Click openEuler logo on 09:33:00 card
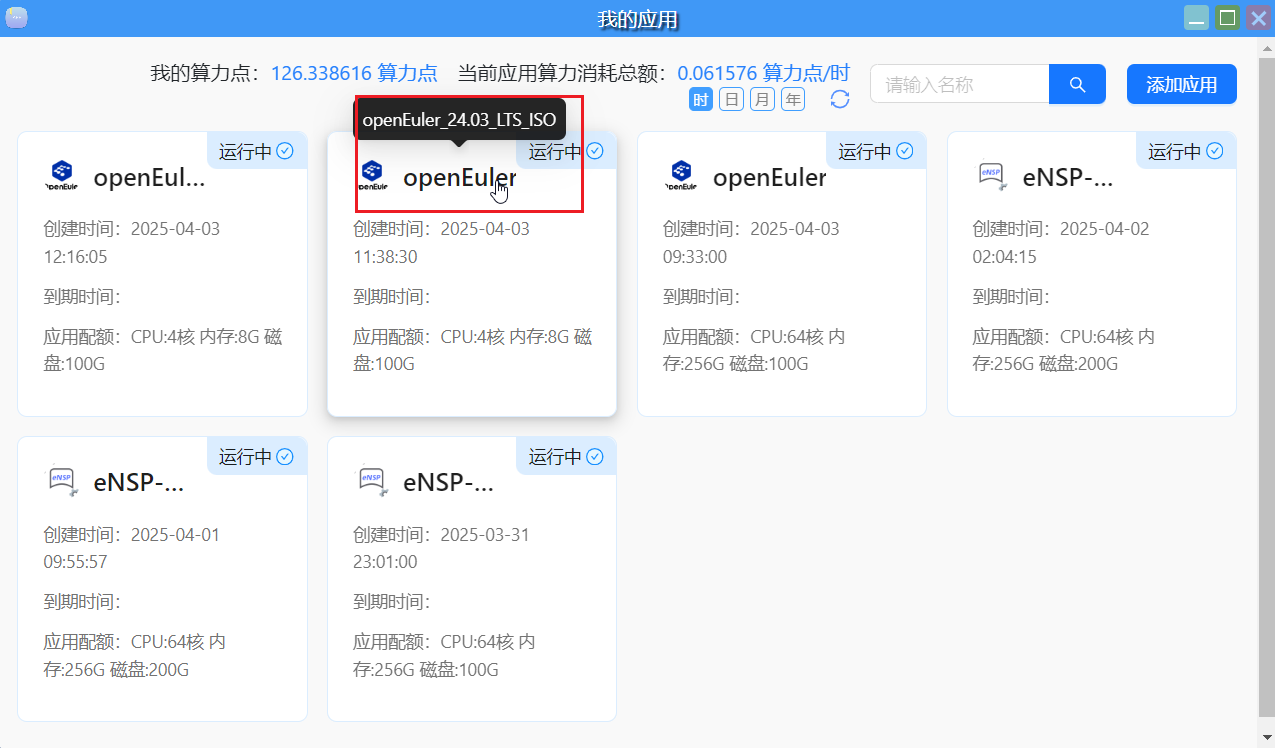The width and height of the screenshot is (1275, 748). tap(682, 175)
